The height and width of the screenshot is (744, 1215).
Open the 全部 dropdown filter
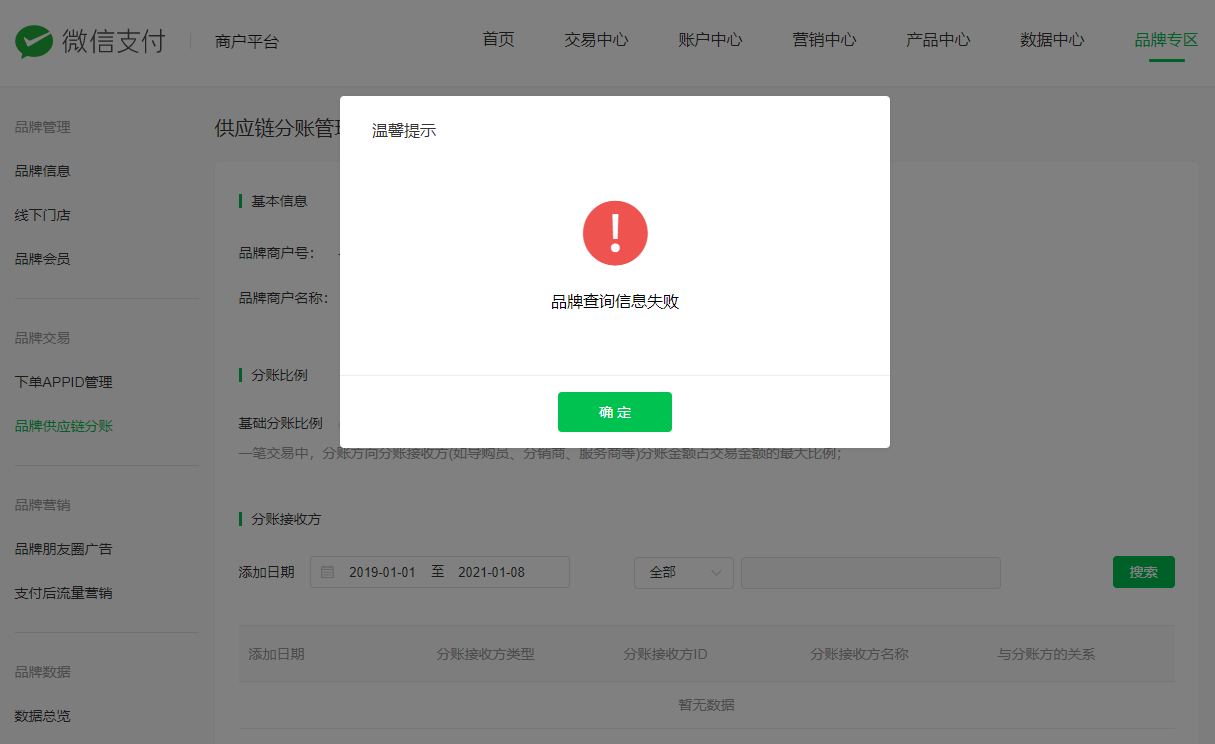(684, 572)
